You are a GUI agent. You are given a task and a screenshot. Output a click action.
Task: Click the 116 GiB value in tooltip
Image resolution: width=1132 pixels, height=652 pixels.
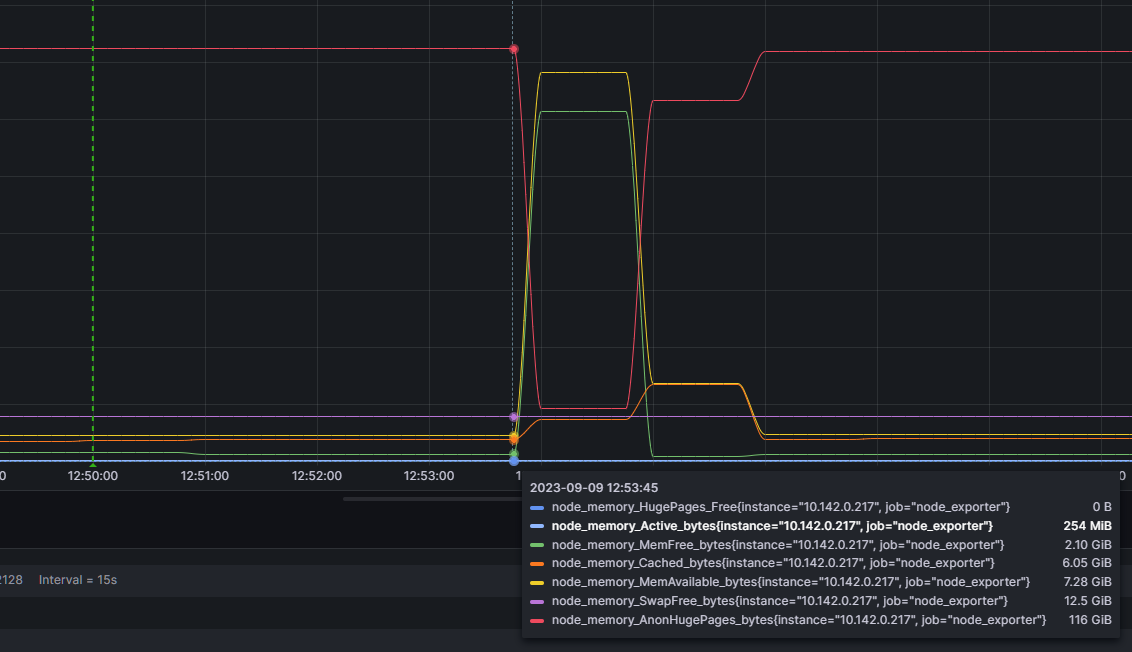point(1090,620)
